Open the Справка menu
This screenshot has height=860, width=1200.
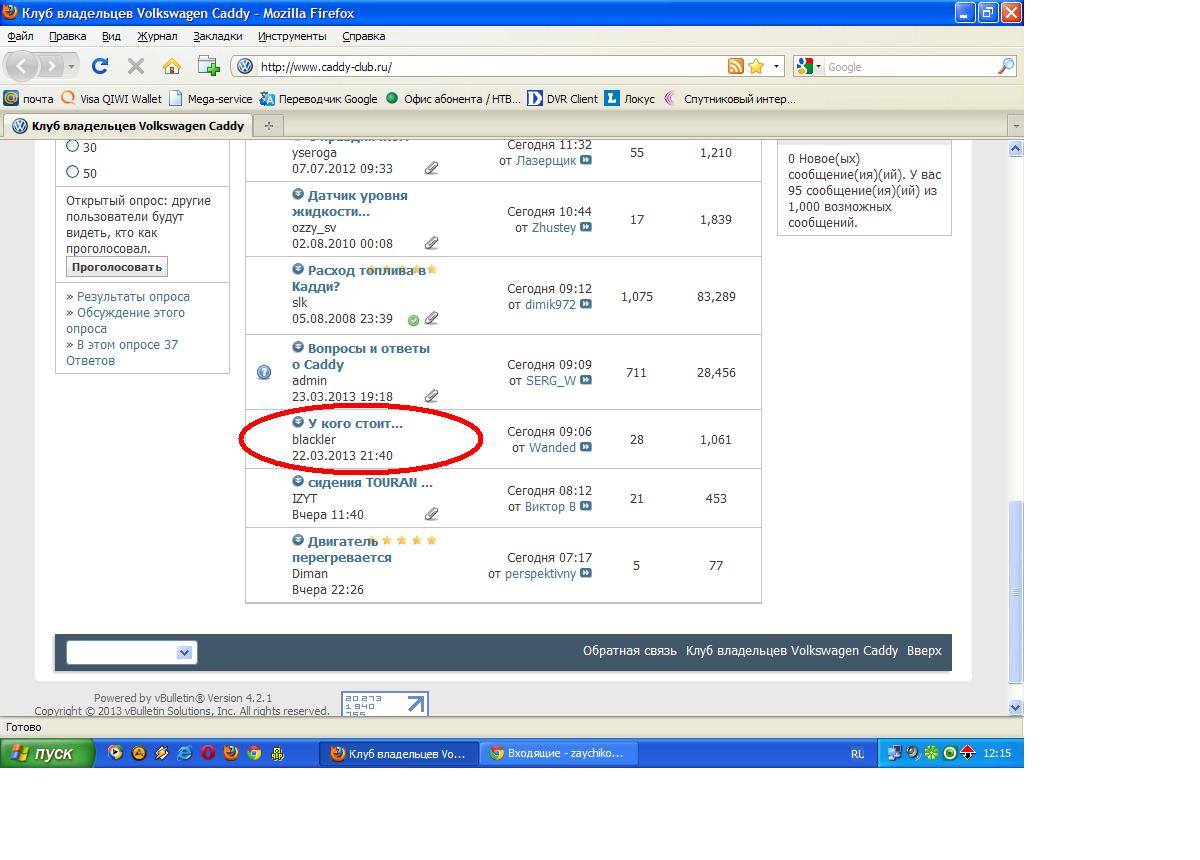[x=363, y=36]
